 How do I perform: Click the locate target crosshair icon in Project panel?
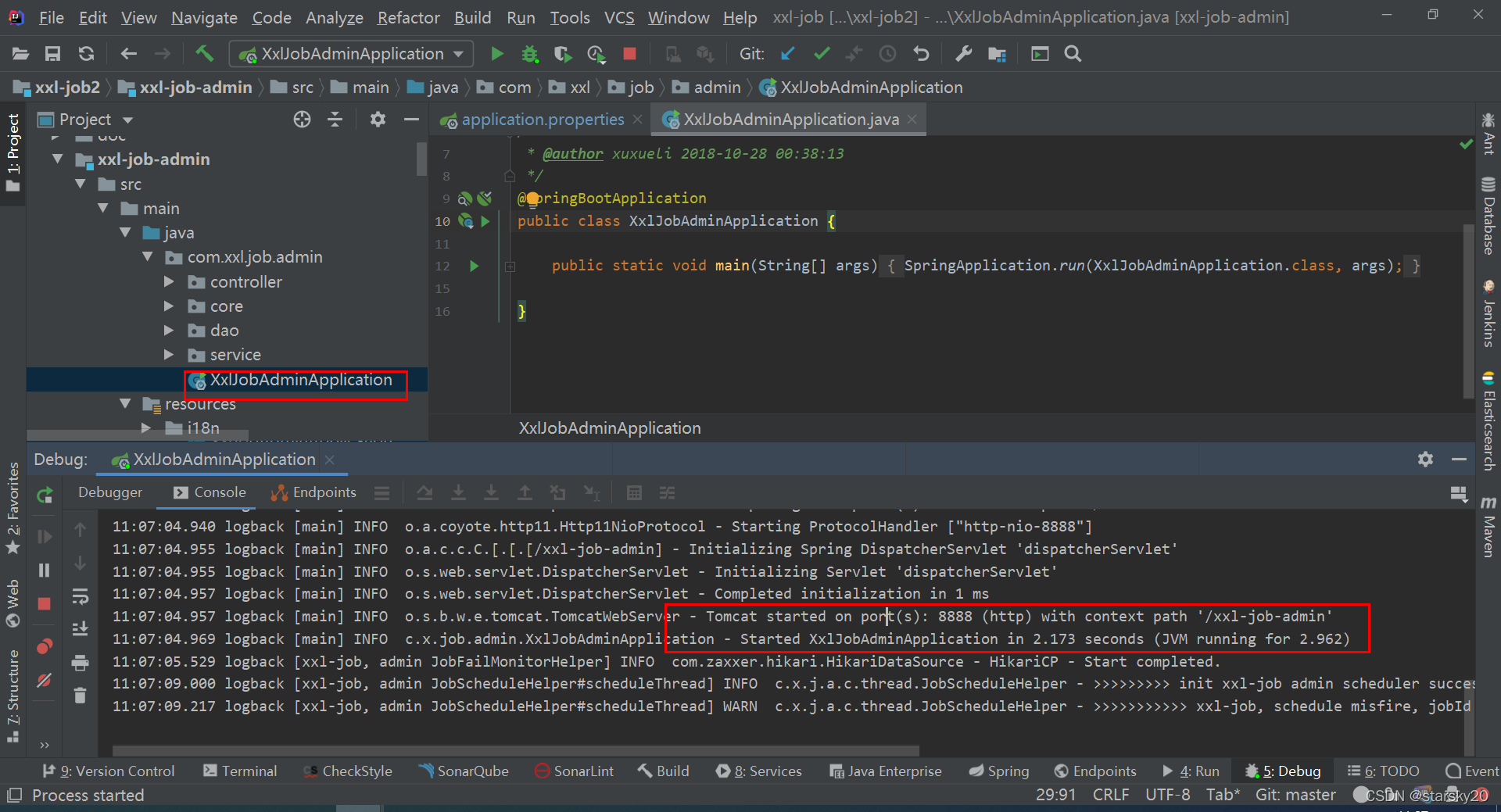pyautogui.click(x=302, y=120)
